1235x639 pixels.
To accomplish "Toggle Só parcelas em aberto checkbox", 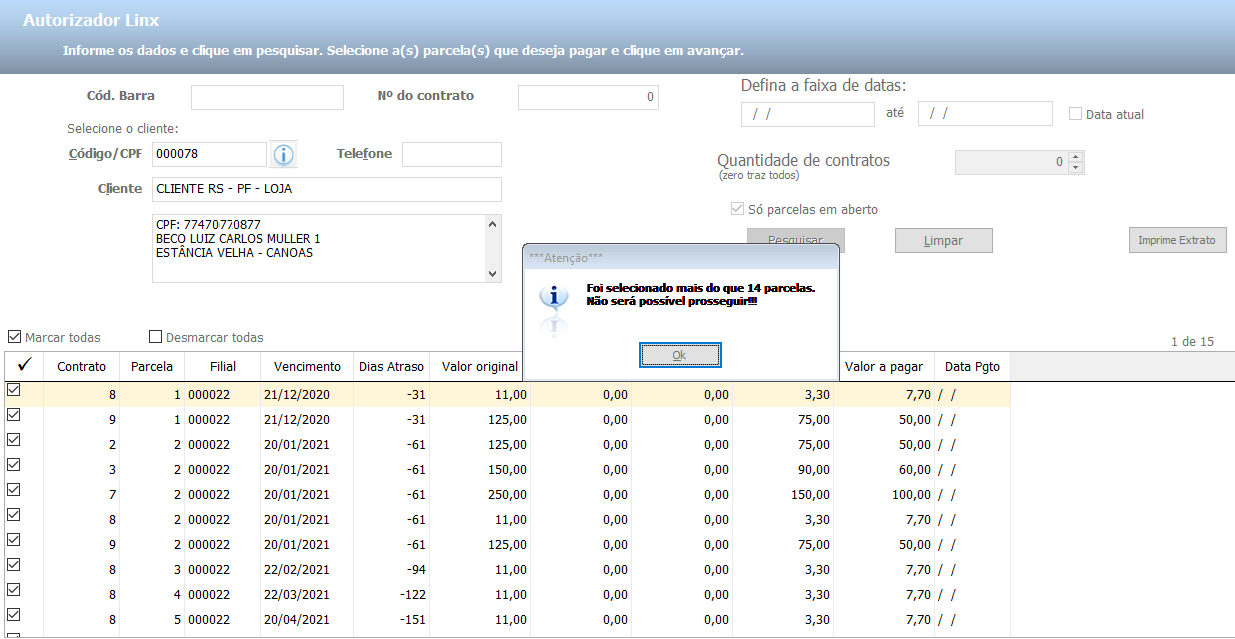I will (x=738, y=210).
